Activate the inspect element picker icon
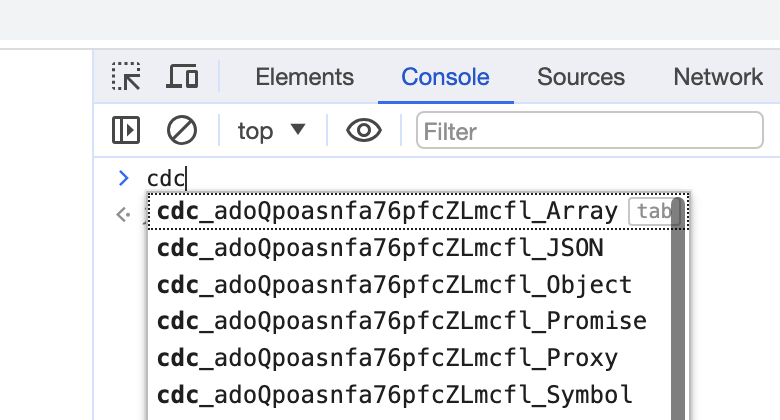The height and width of the screenshot is (420, 780). coord(127,77)
